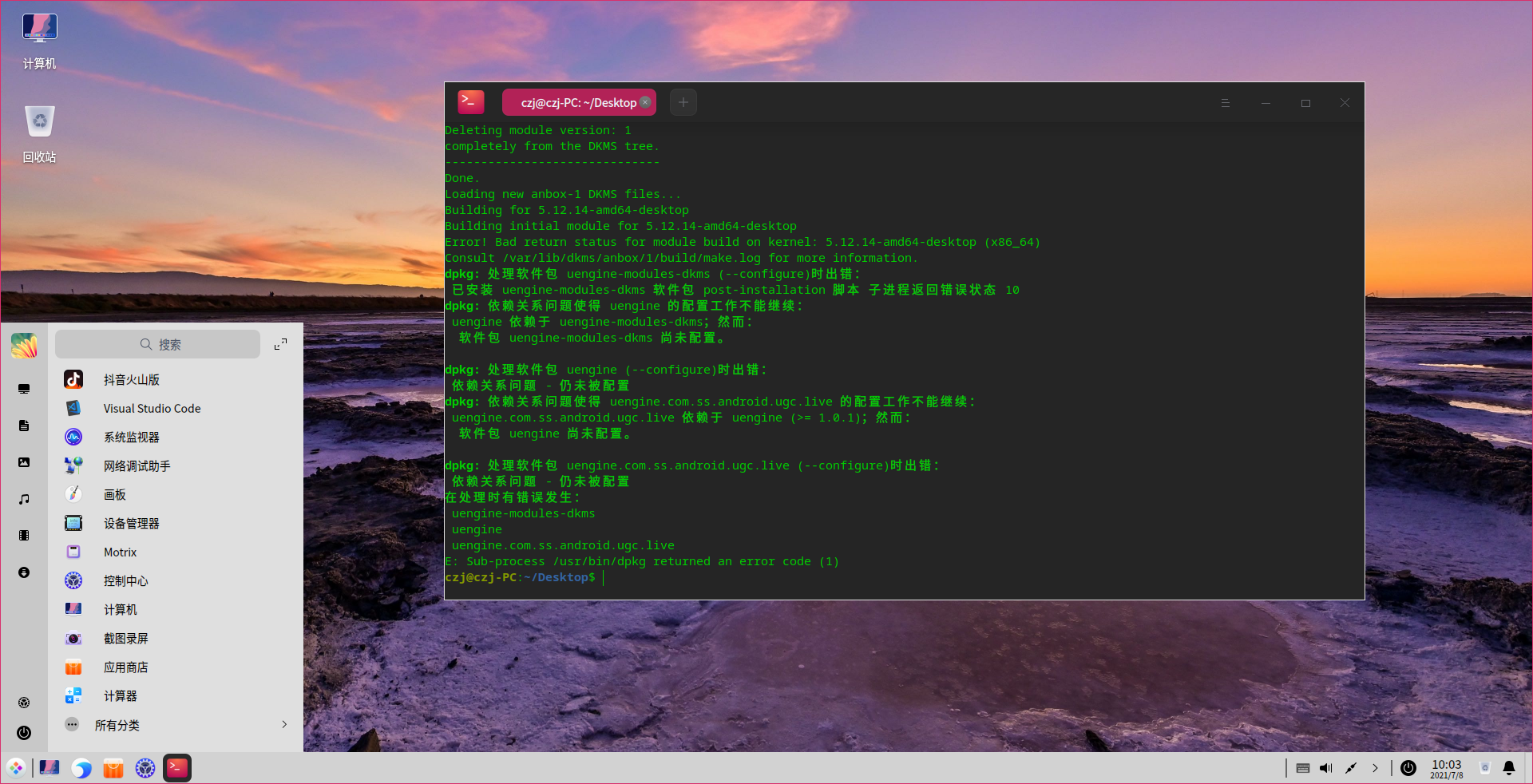
Task: Click the user avatar in launcher sidebar
Action: (x=24, y=346)
